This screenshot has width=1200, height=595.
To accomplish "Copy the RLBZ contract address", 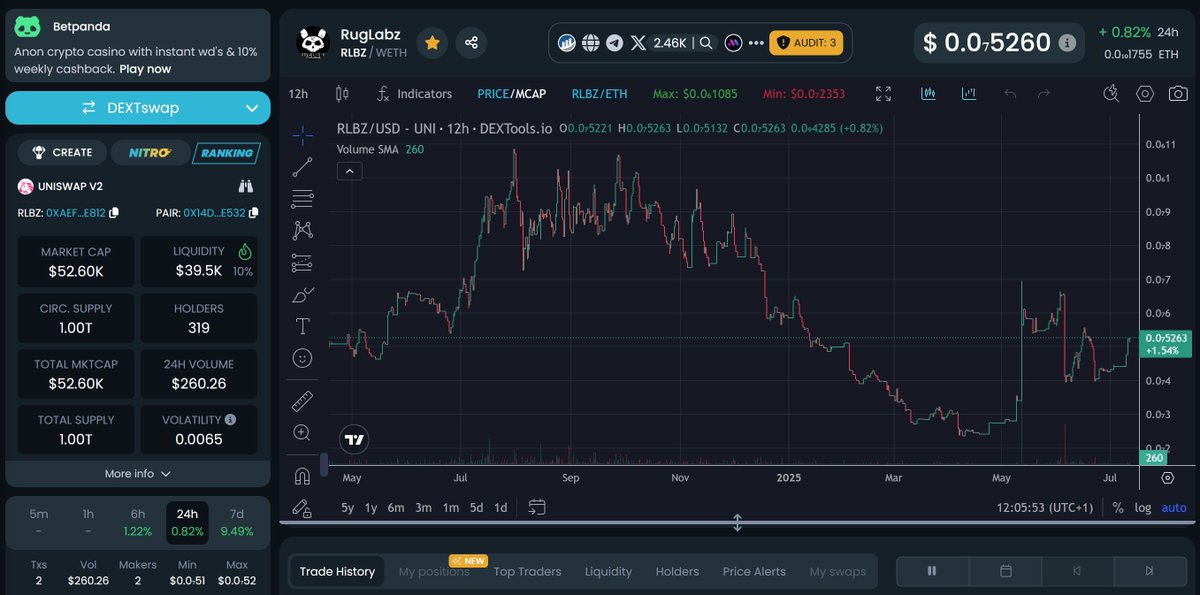I will coord(114,212).
